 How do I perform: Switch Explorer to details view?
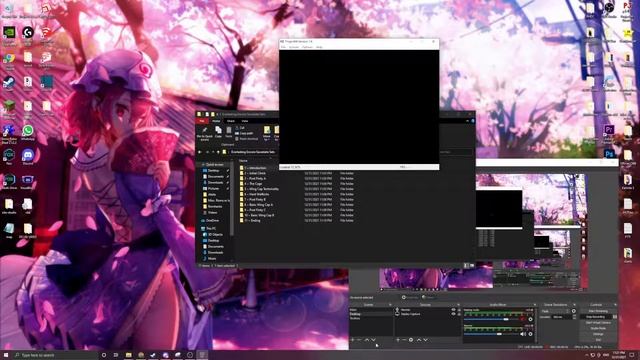[466, 266]
